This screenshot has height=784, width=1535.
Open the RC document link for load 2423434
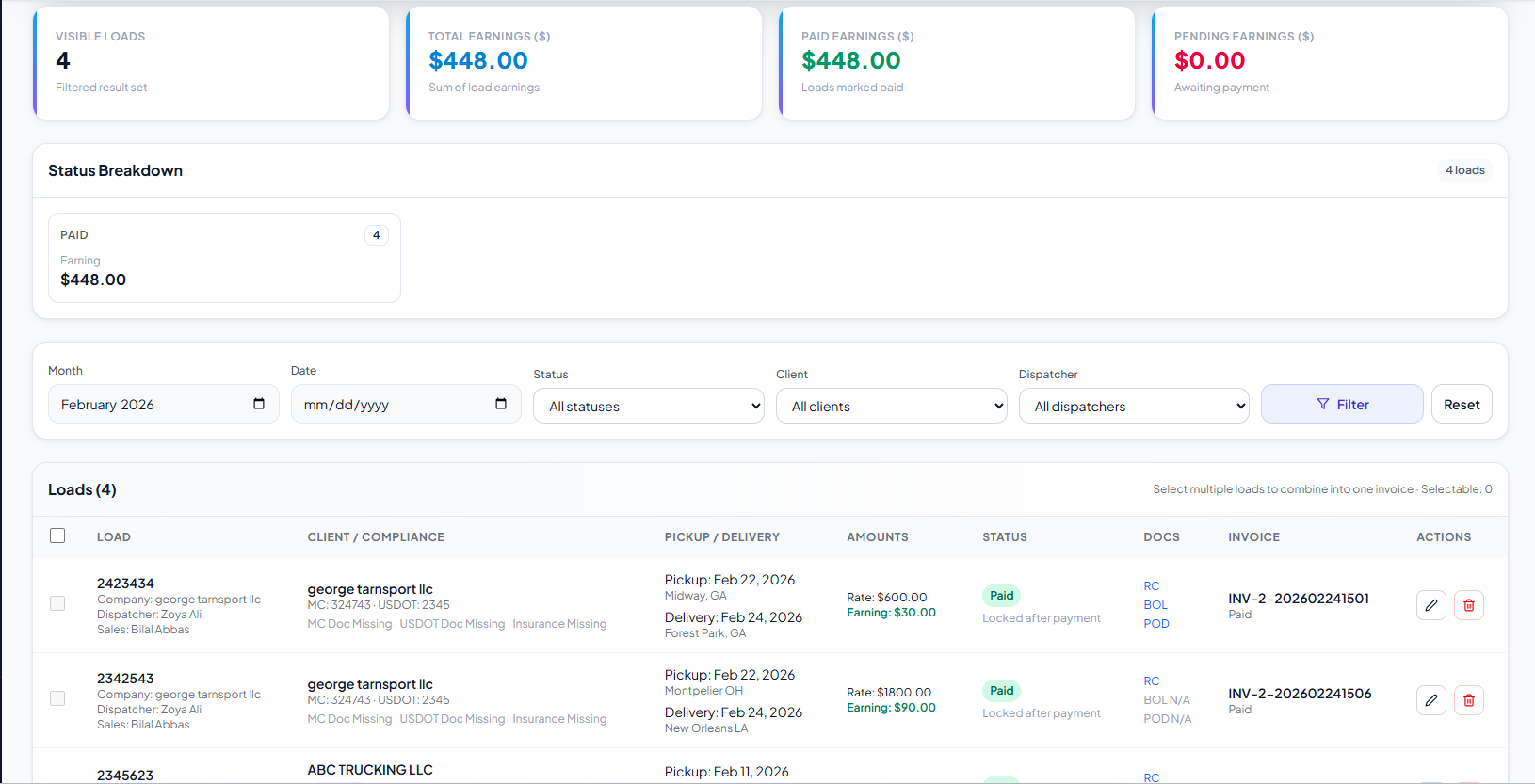click(1151, 586)
